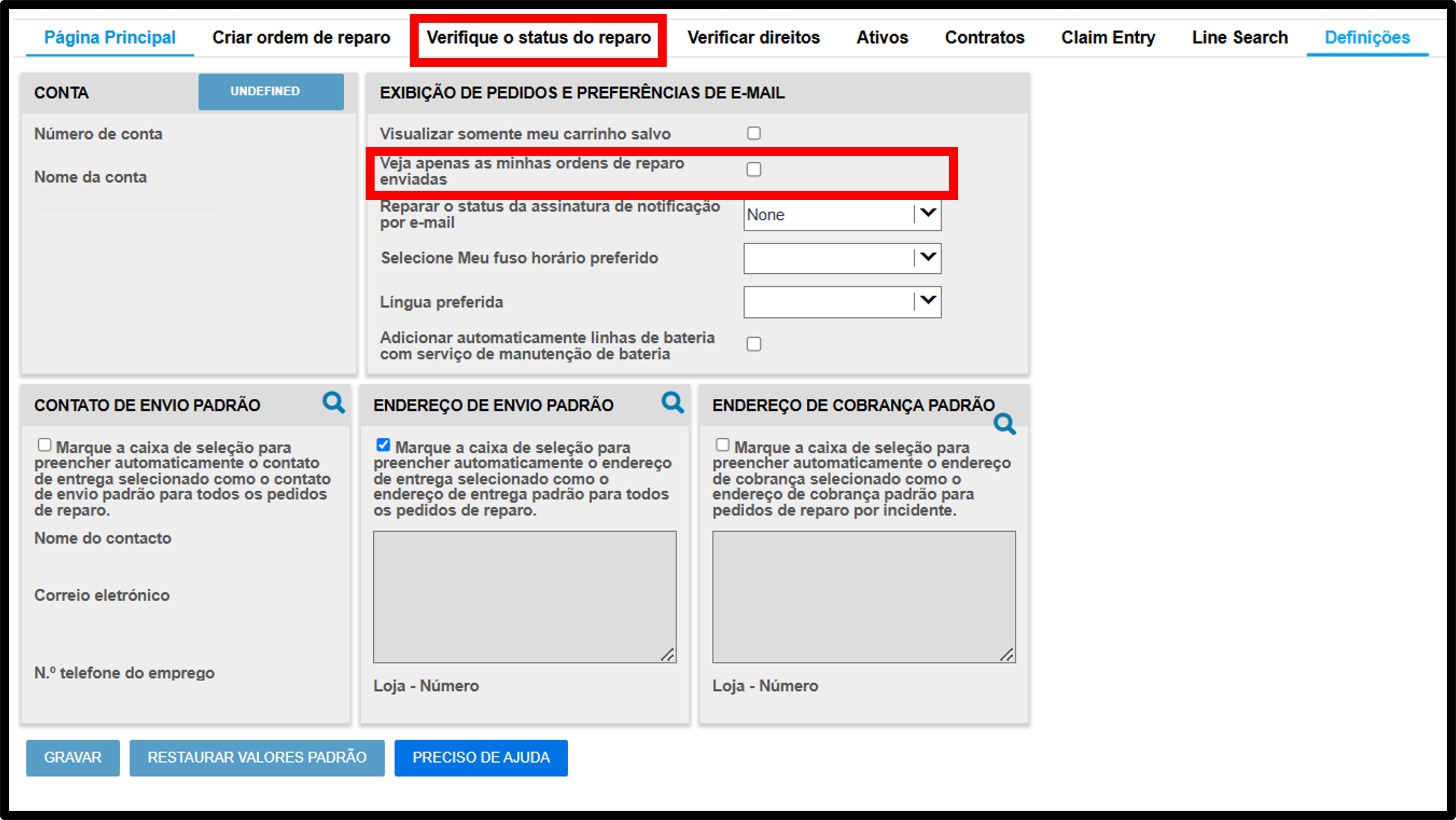Click the Nome da conta label
The image size is (1456, 820).
[x=90, y=177]
